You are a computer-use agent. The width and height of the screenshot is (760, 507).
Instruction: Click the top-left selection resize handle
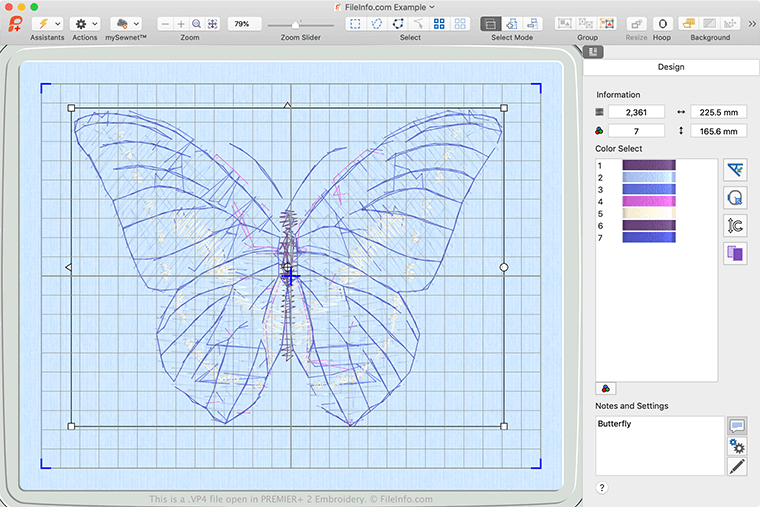click(71, 108)
